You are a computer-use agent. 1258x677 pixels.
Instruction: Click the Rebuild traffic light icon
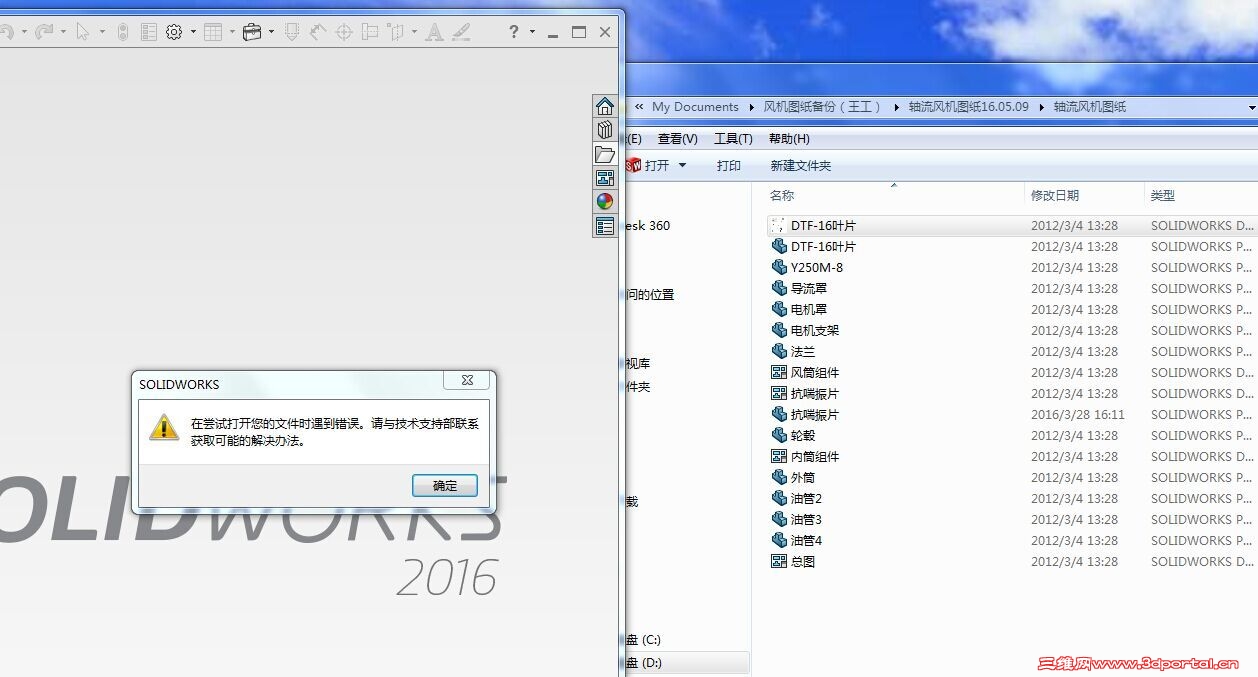click(x=123, y=32)
